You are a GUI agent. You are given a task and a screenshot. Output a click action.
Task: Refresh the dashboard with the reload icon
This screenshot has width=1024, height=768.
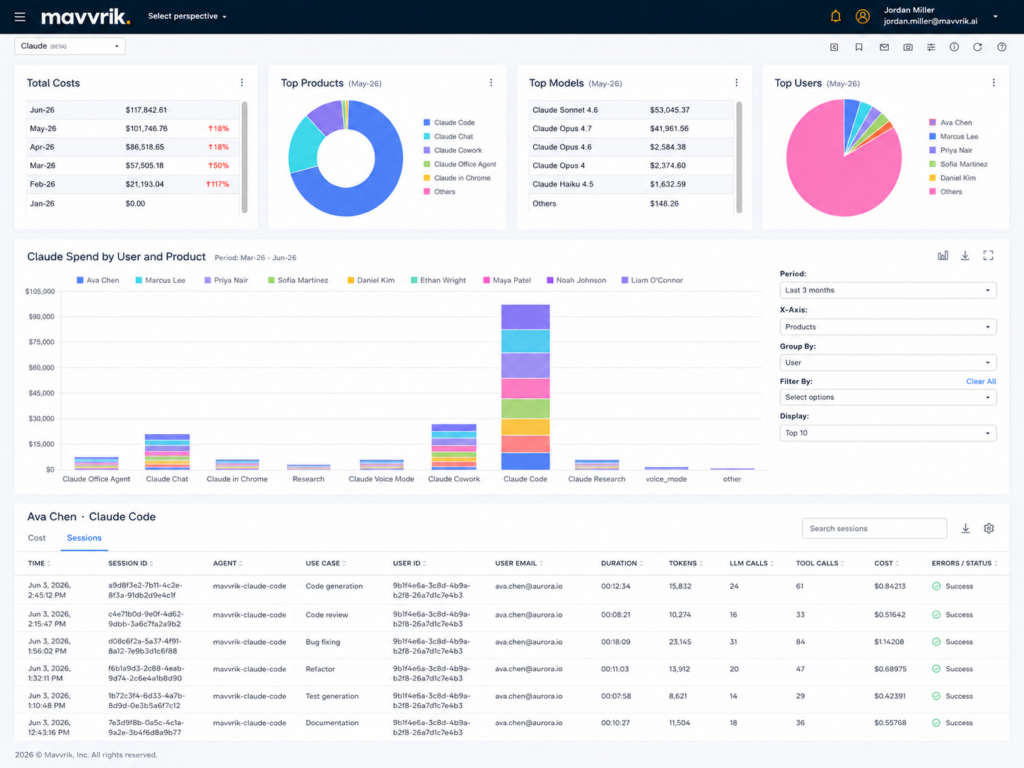click(x=978, y=47)
